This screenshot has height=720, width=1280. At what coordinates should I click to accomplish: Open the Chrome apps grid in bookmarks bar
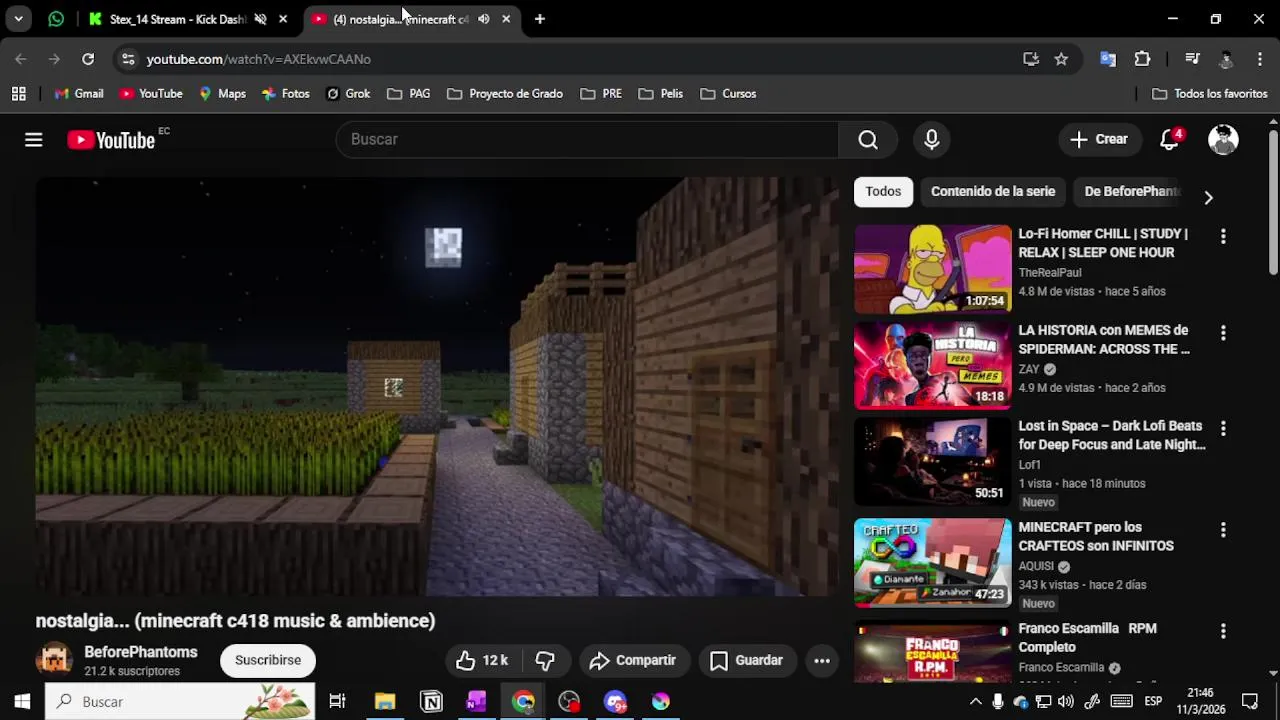pyautogui.click(x=18, y=94)
